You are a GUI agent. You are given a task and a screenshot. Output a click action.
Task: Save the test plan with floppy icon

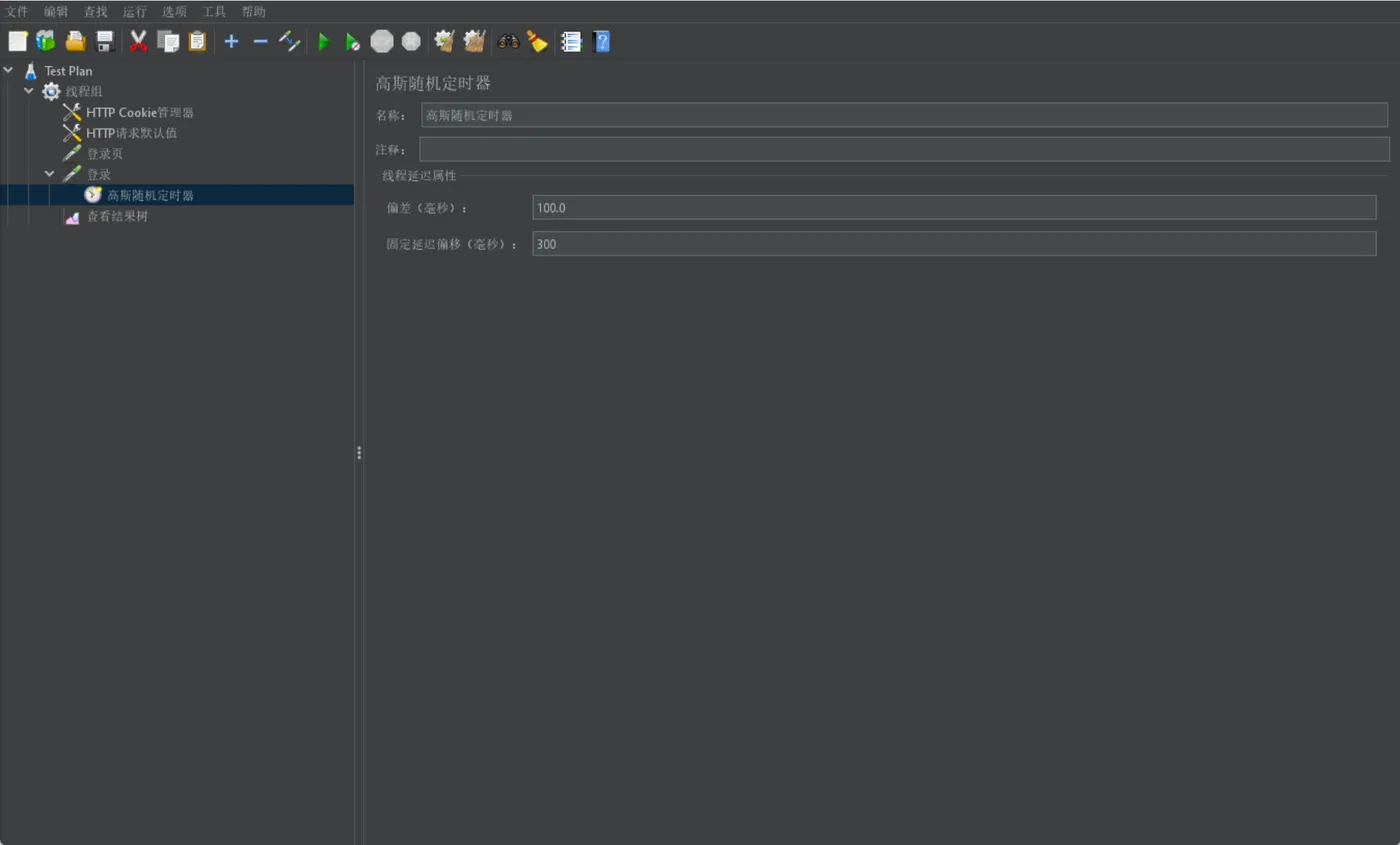(104, 41)
